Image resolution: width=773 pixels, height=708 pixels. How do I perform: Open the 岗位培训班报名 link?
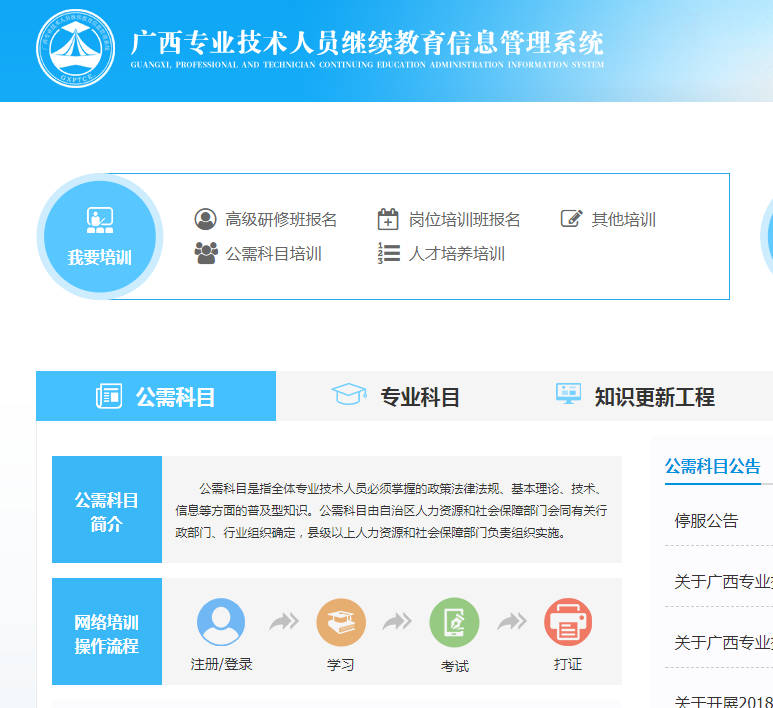click(x=464, y=219)
